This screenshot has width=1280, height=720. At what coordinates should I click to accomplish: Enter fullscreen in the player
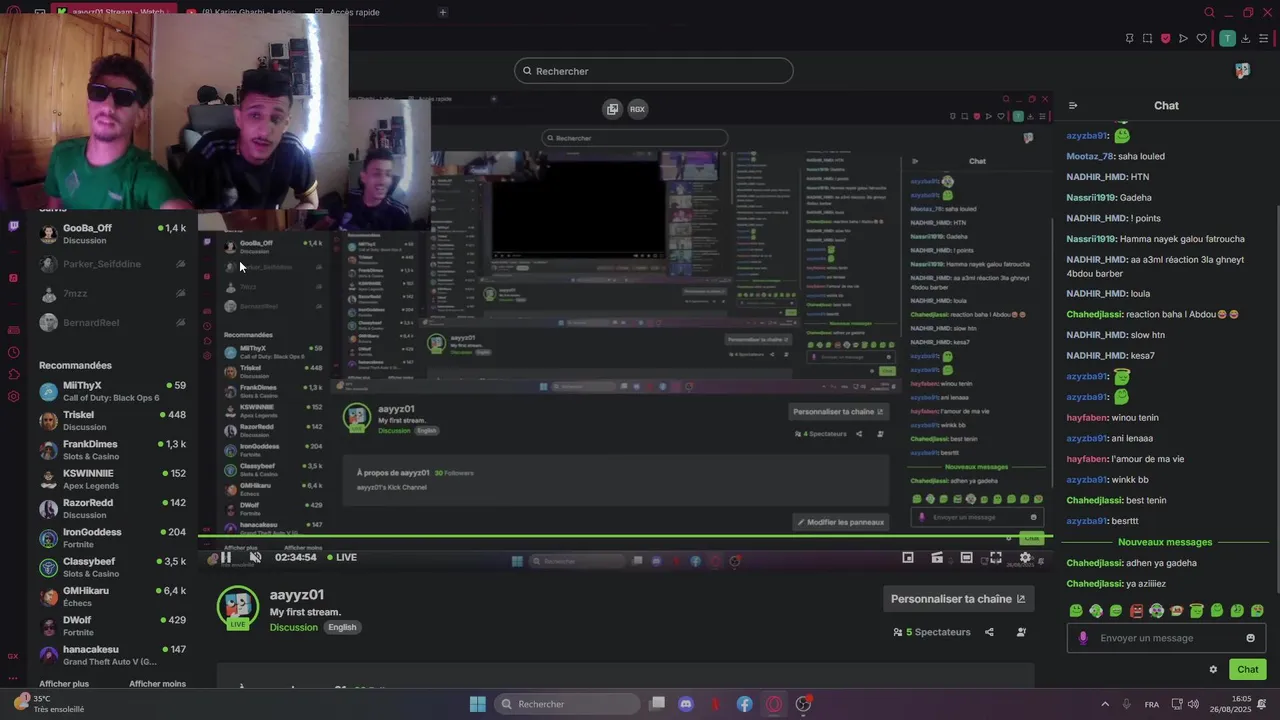[x=996, y=558]
